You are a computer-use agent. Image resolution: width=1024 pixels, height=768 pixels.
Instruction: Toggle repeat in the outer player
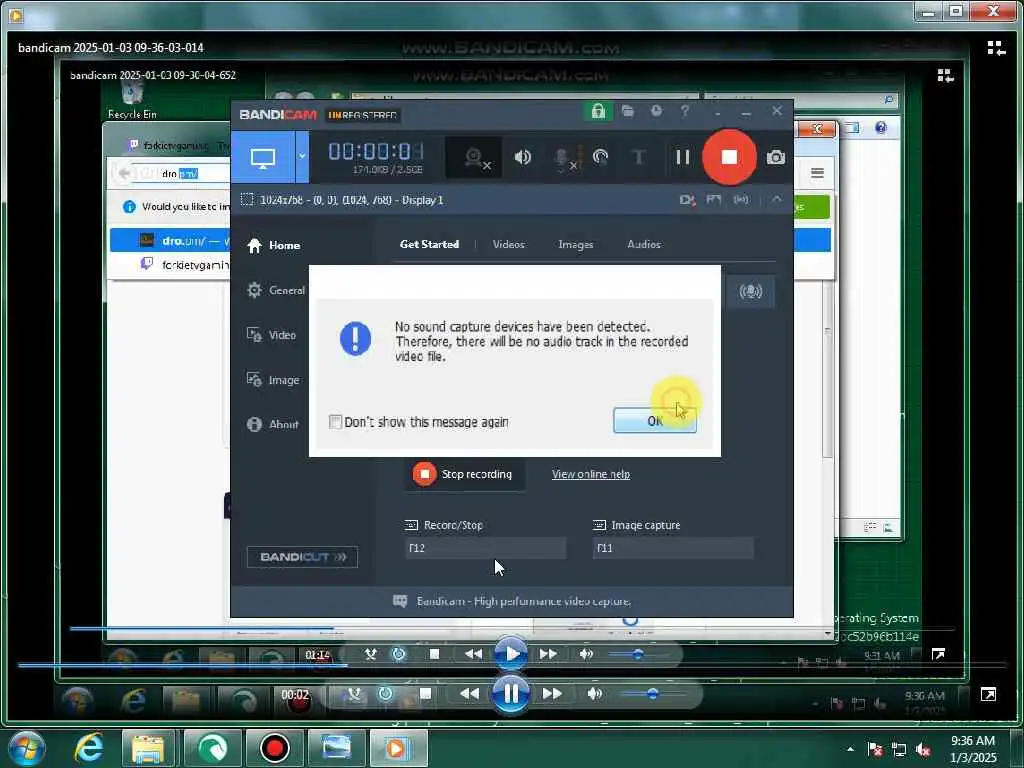(385, 694)
